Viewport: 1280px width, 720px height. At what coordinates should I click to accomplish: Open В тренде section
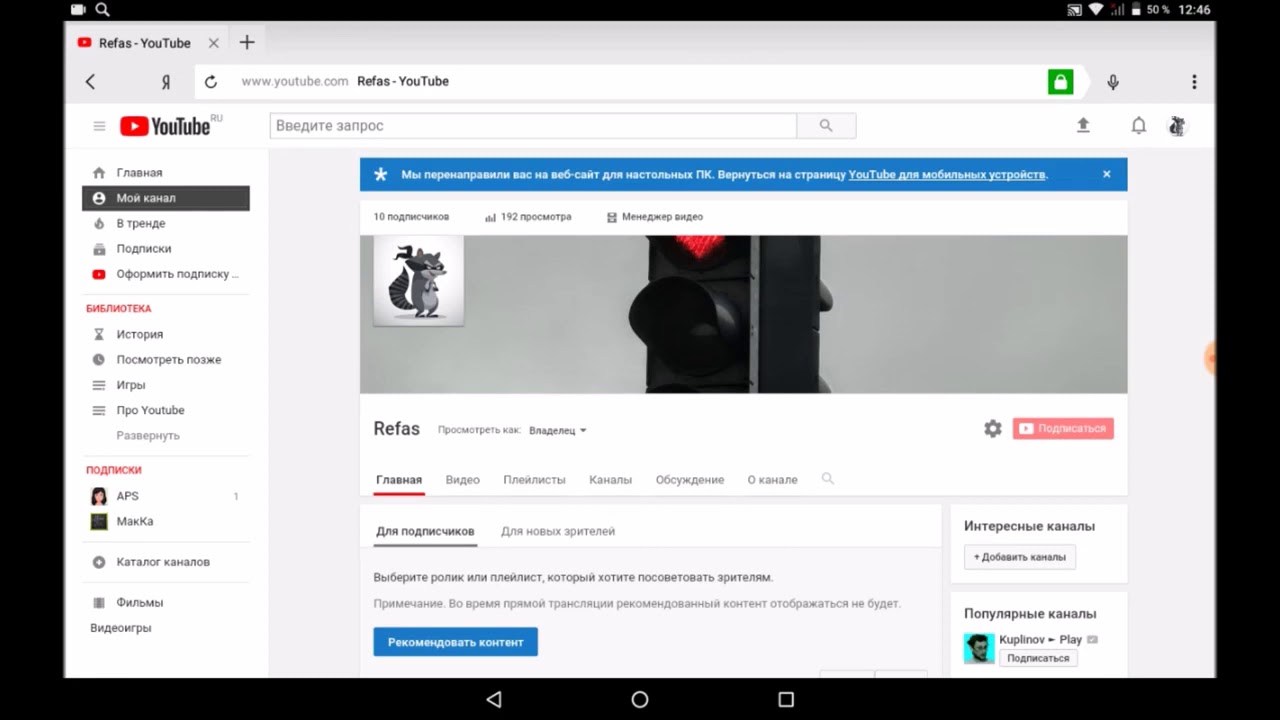166,223
